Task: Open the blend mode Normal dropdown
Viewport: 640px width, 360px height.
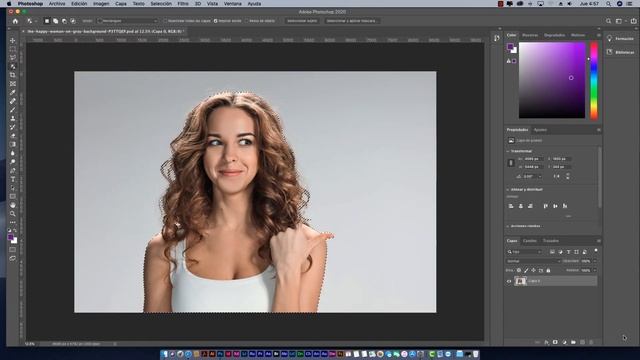Action: (533, 261)
